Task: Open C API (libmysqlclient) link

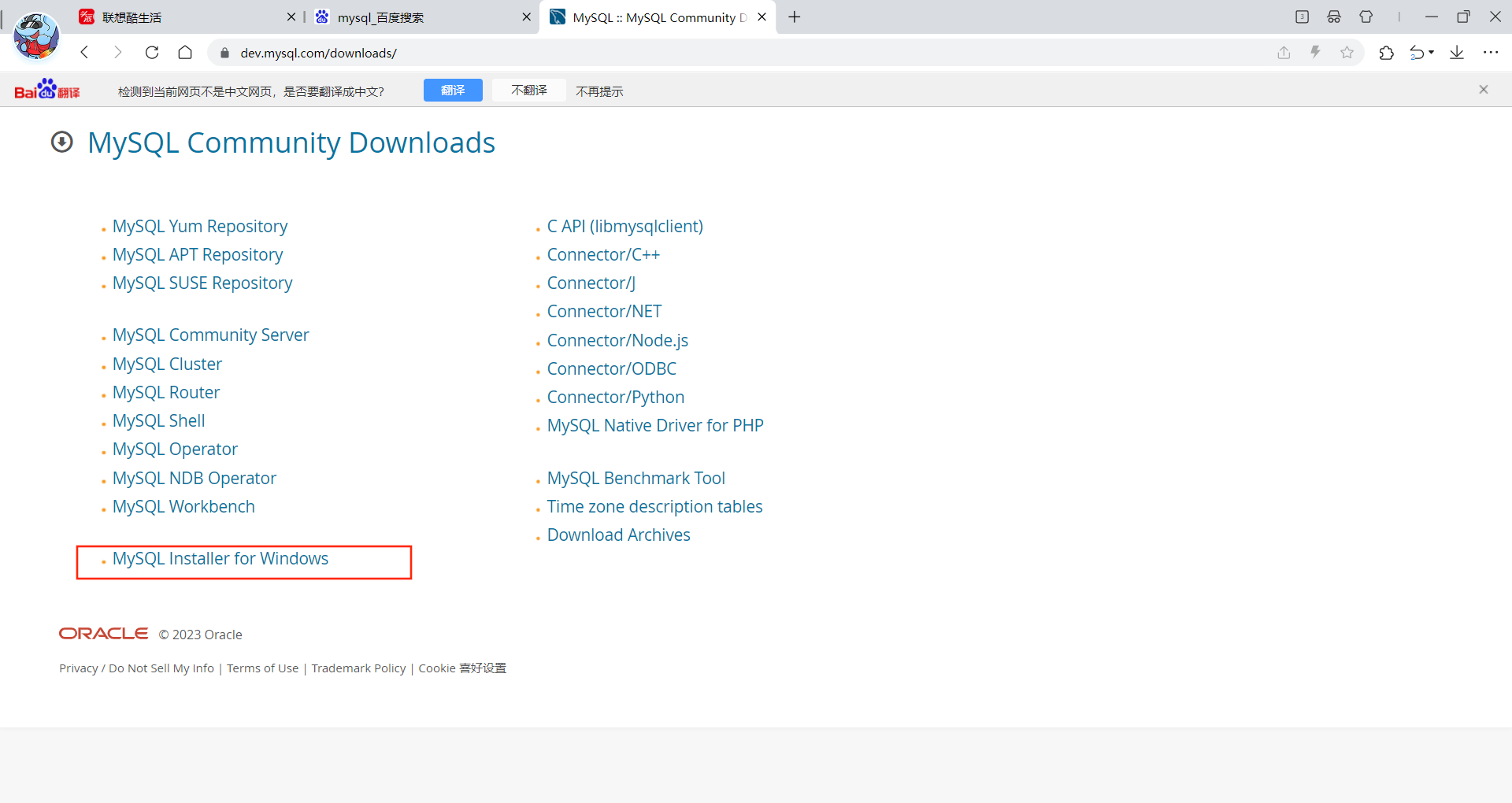Action: 625,226
